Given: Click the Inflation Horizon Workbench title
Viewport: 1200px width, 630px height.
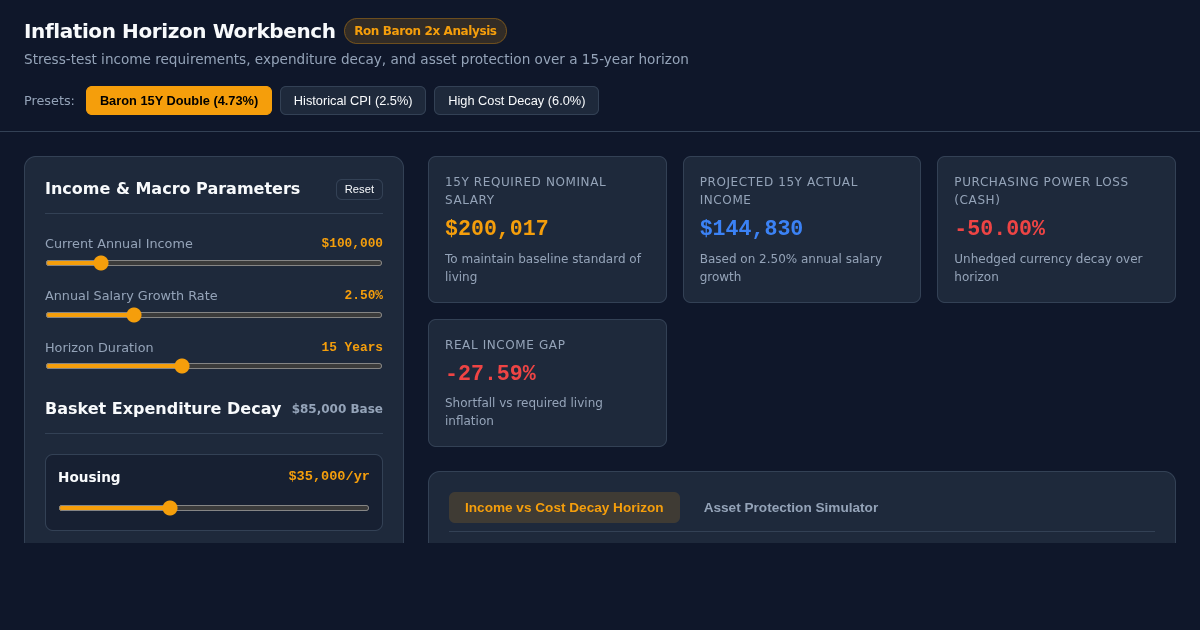Looking at the screenshot, I should click(x=180, y=31).
